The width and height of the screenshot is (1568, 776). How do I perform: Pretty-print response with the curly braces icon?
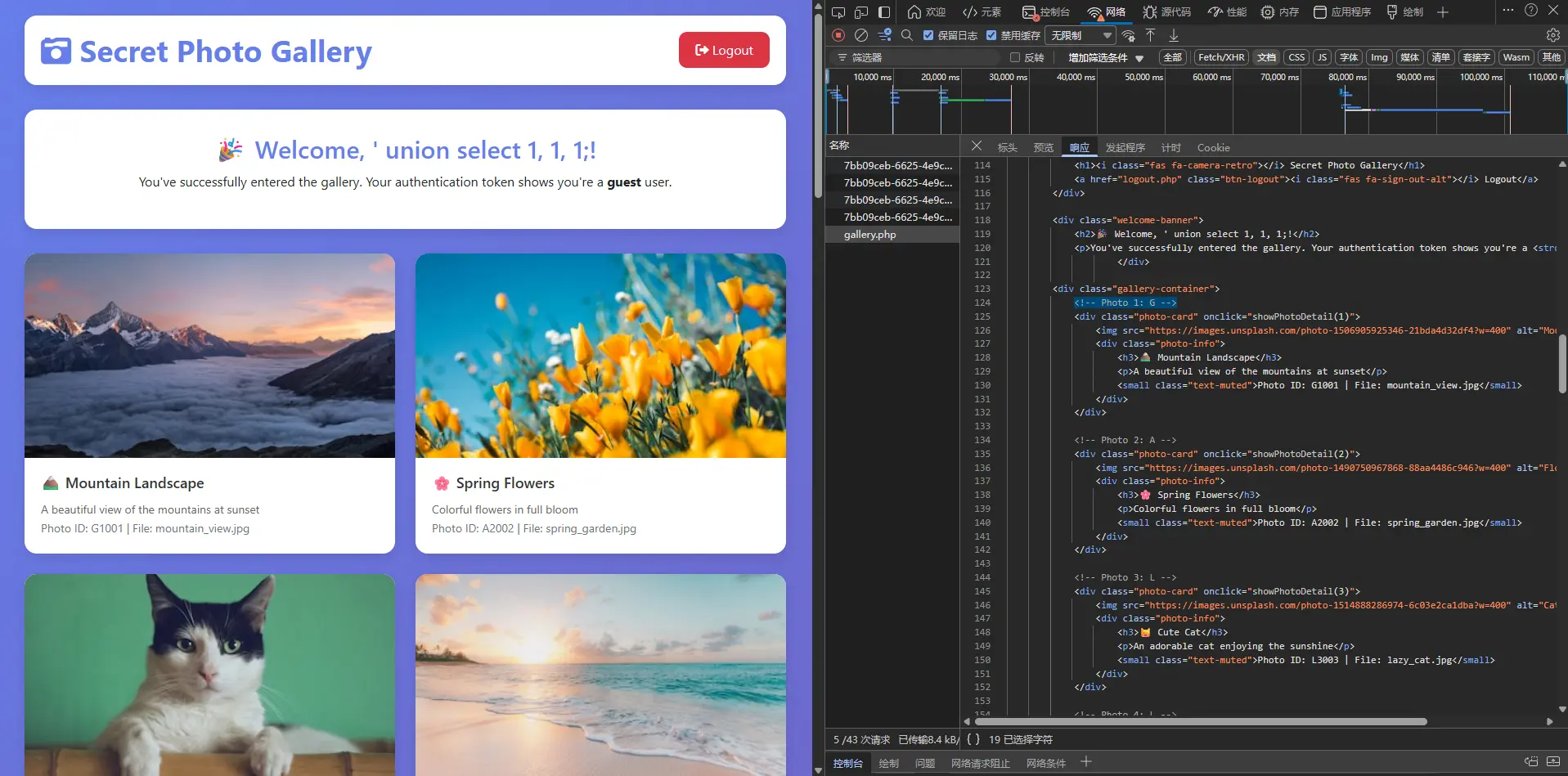click(x=973, y=739)
